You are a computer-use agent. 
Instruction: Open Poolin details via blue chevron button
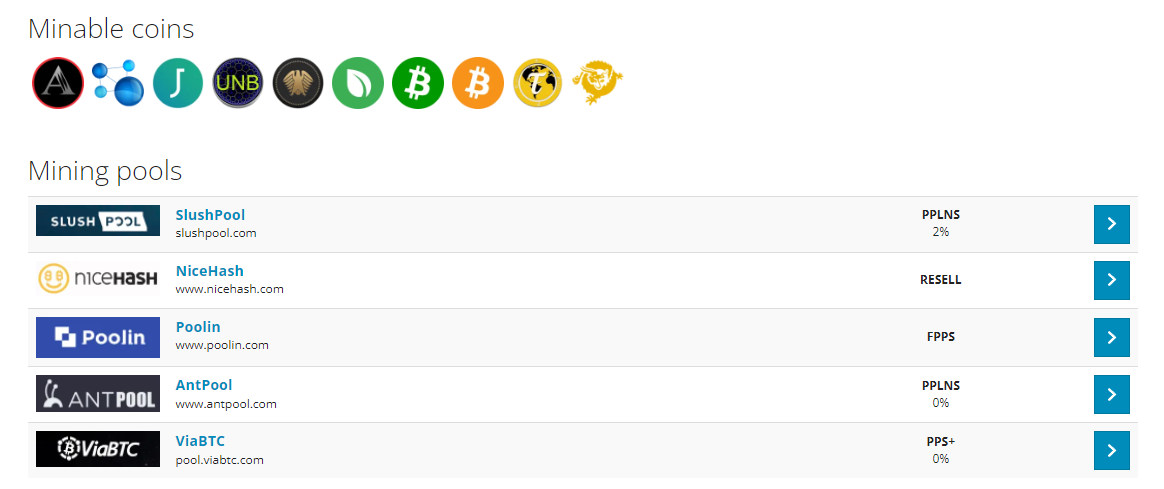pos(1111,337)
